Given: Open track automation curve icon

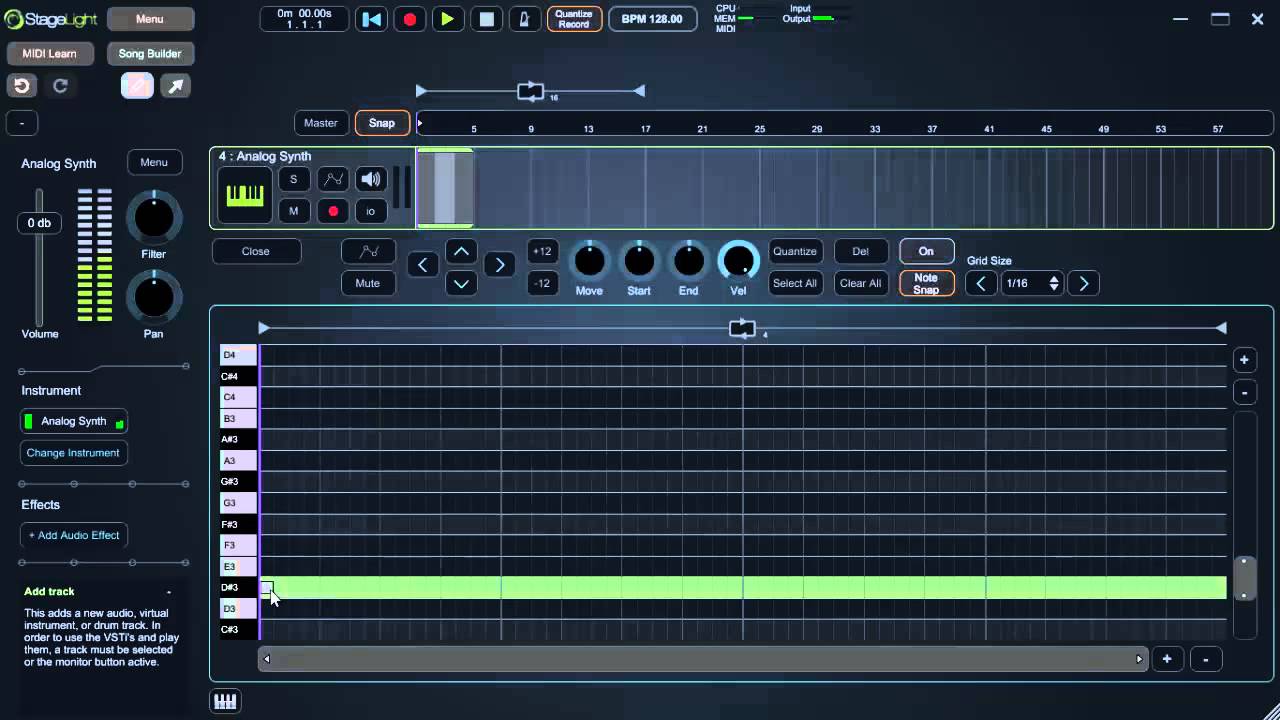Looking at the screenshot, I should [x=333, y=180].
